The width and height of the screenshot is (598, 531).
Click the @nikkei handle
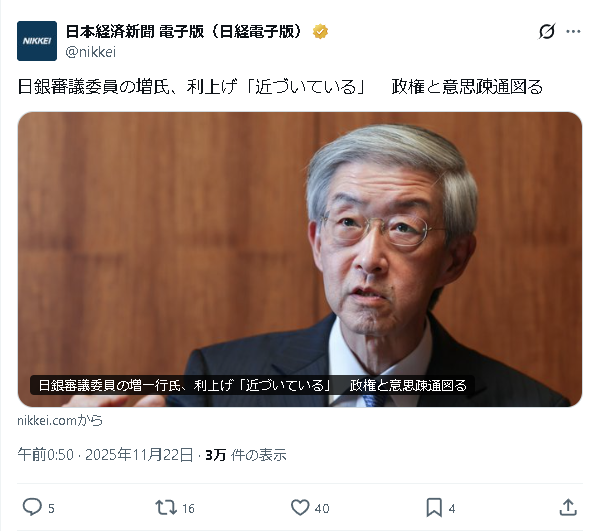point(91,52)
